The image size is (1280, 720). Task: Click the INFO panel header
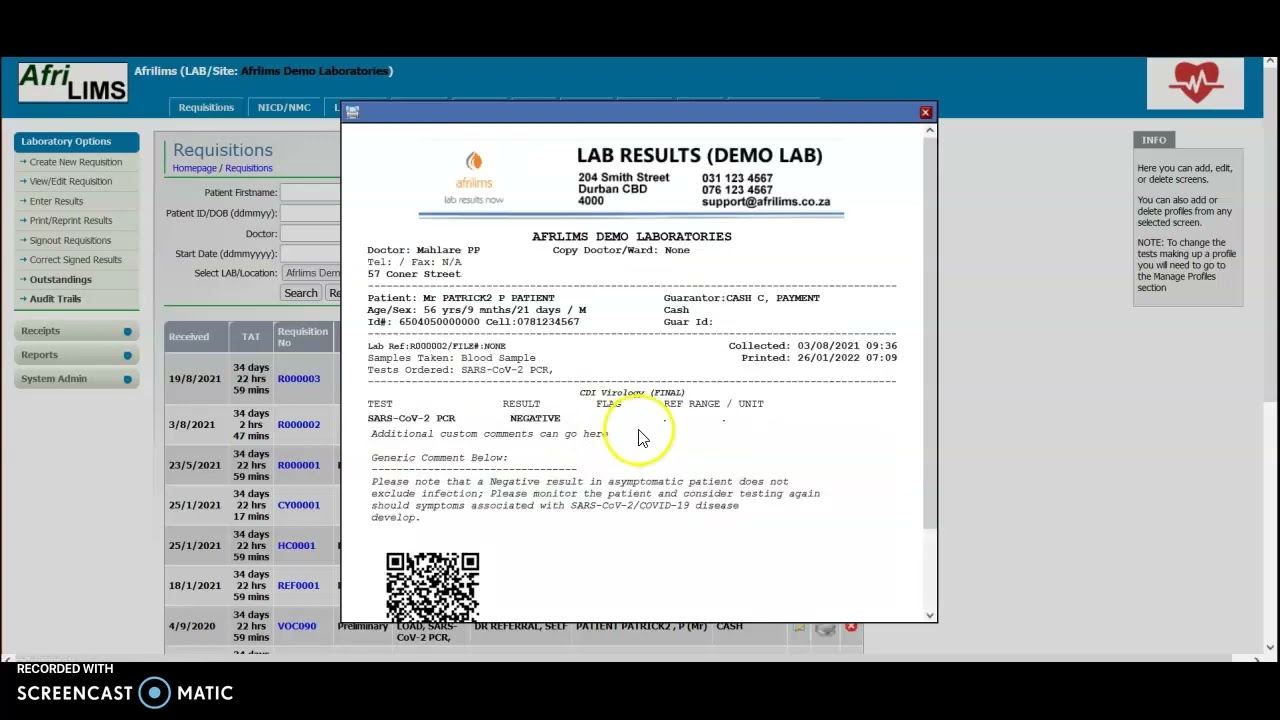click(x=1153, y=140)
